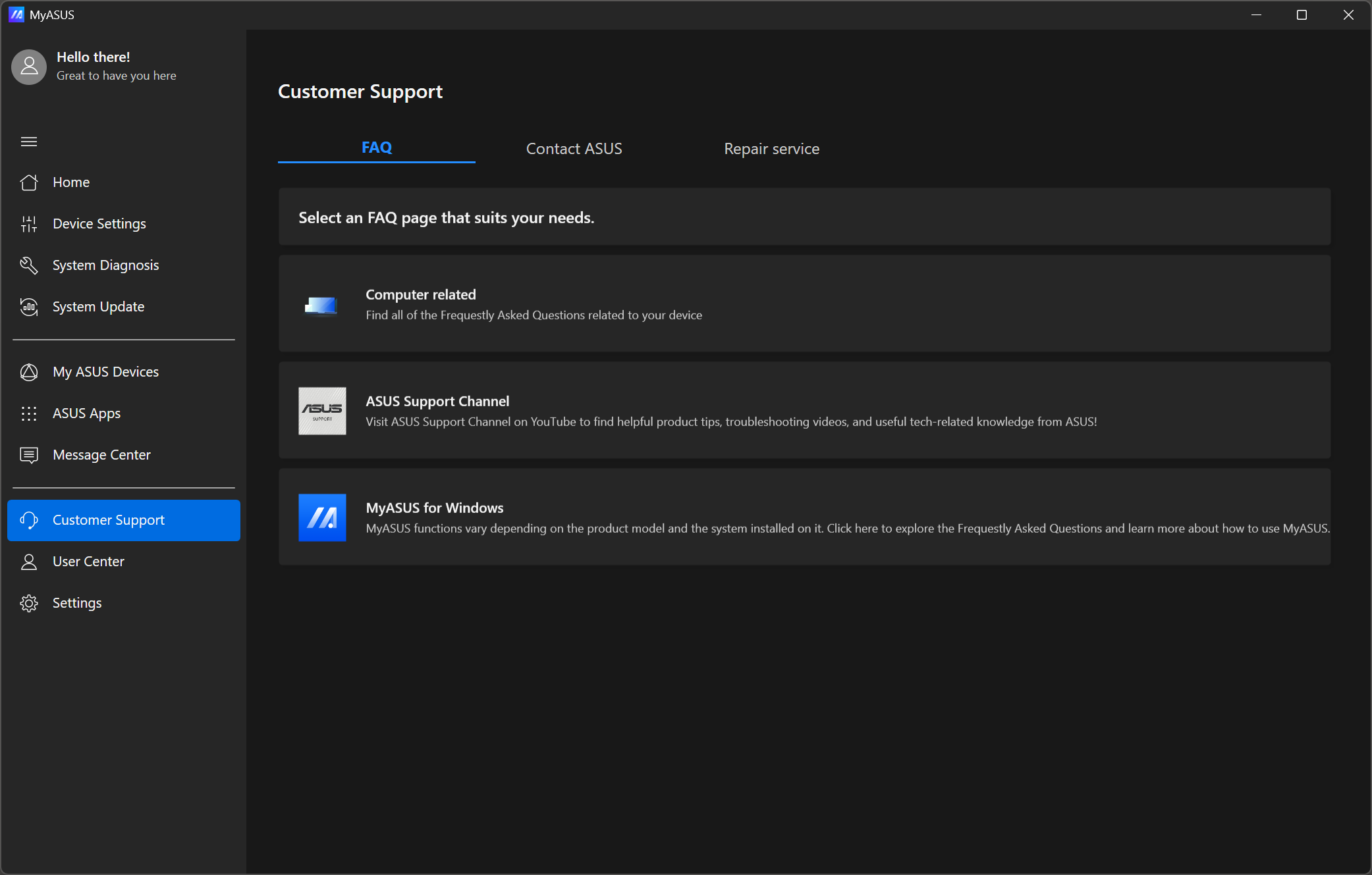1372x875 pixels.
Task: Open Computer related FAQ entry
Action: (804, 304)
